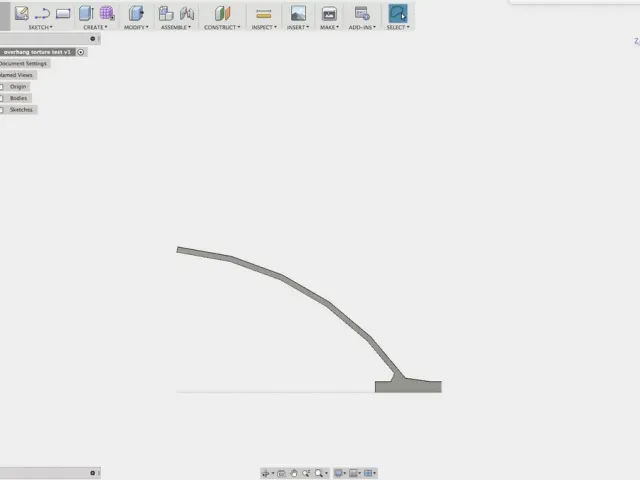This screenshot has width=640, height=480.
Task: Toggle the Origin visibility checkbox
Action: [2, 87]
